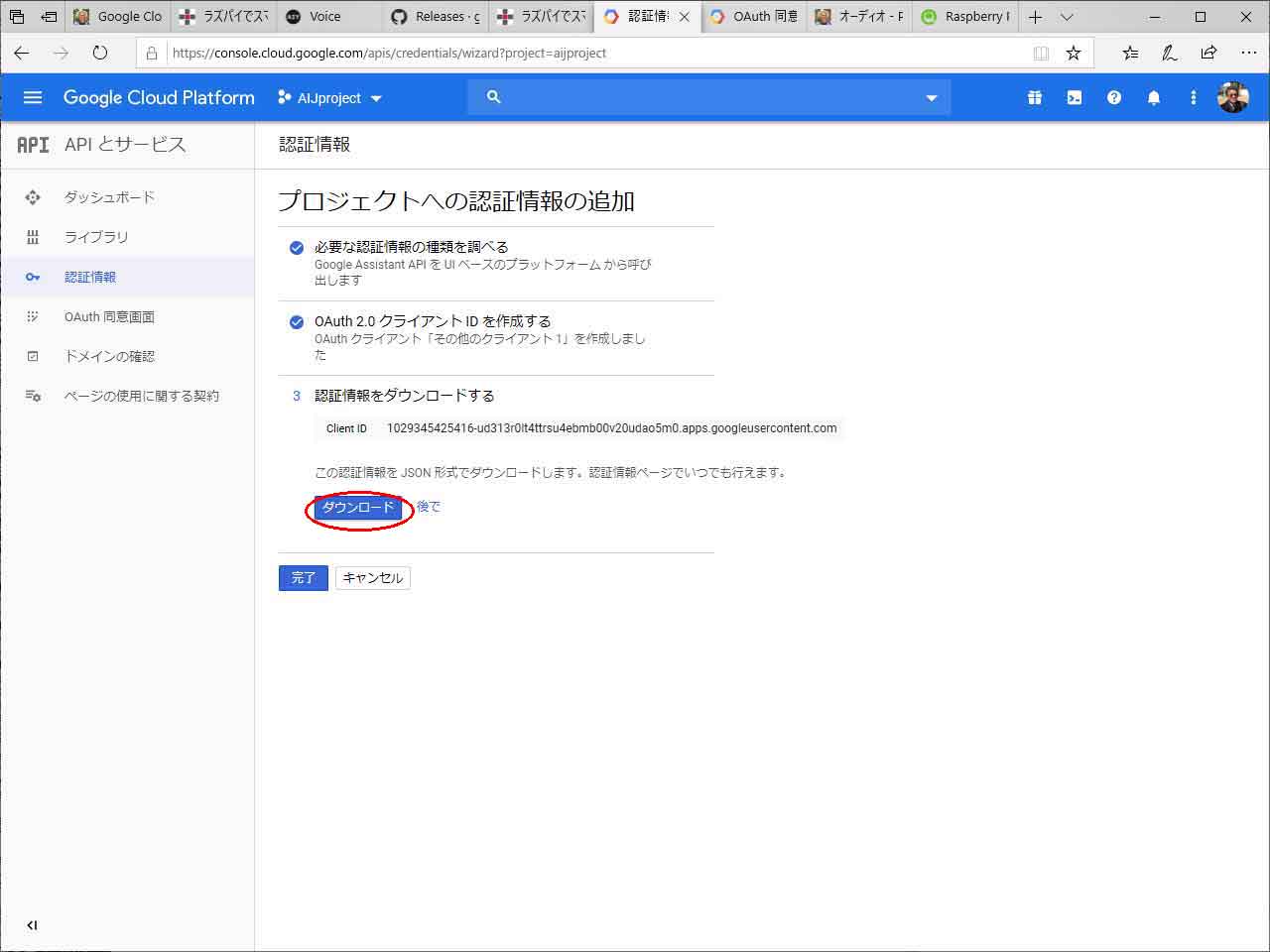Share this page via the share icon
Screen dimensions: 1270x952
coord(1208,53)
